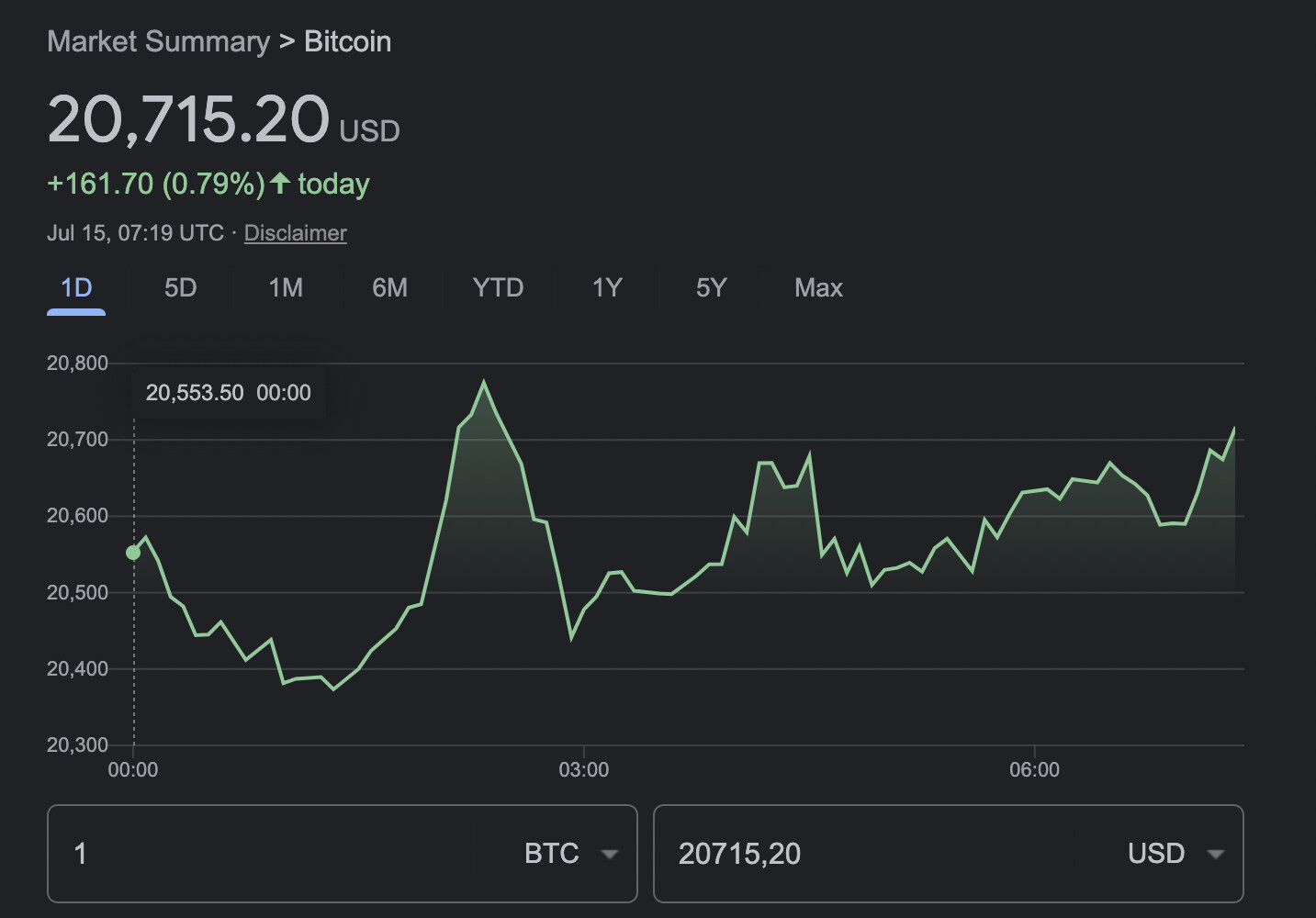Click the Bitcoin breadcrumb title
The height and width of the screenshot is (918, 1316).
347,41
